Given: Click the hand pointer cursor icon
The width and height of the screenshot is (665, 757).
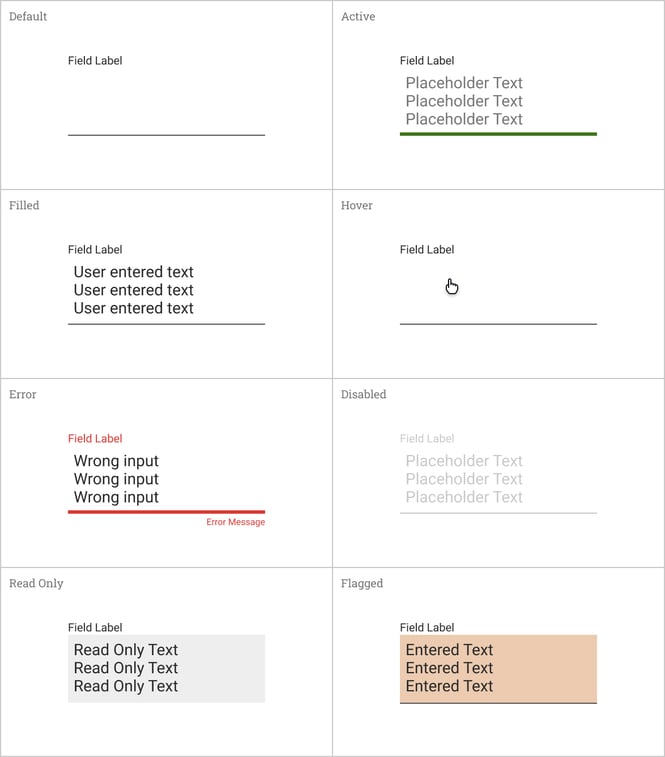Looking at the screenshot, I should coord(452,287).
